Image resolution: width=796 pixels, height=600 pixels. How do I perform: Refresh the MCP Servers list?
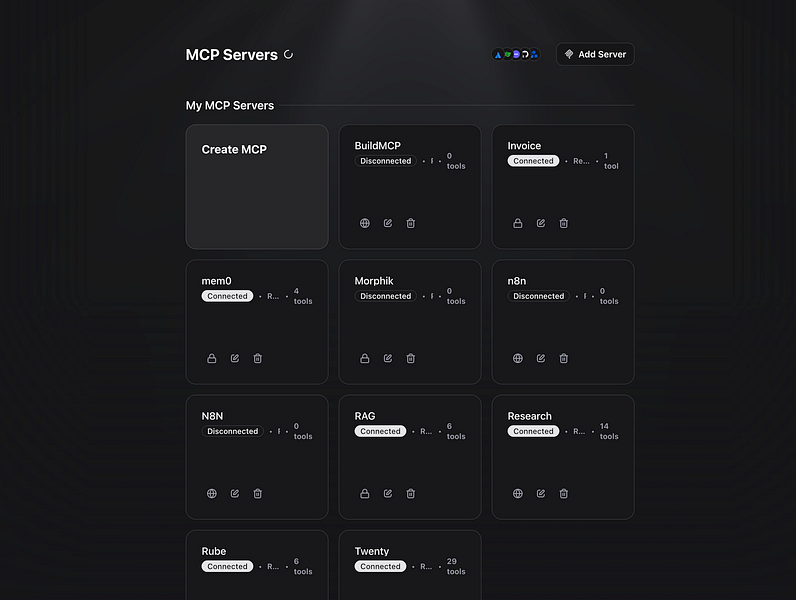click(288, 54)
